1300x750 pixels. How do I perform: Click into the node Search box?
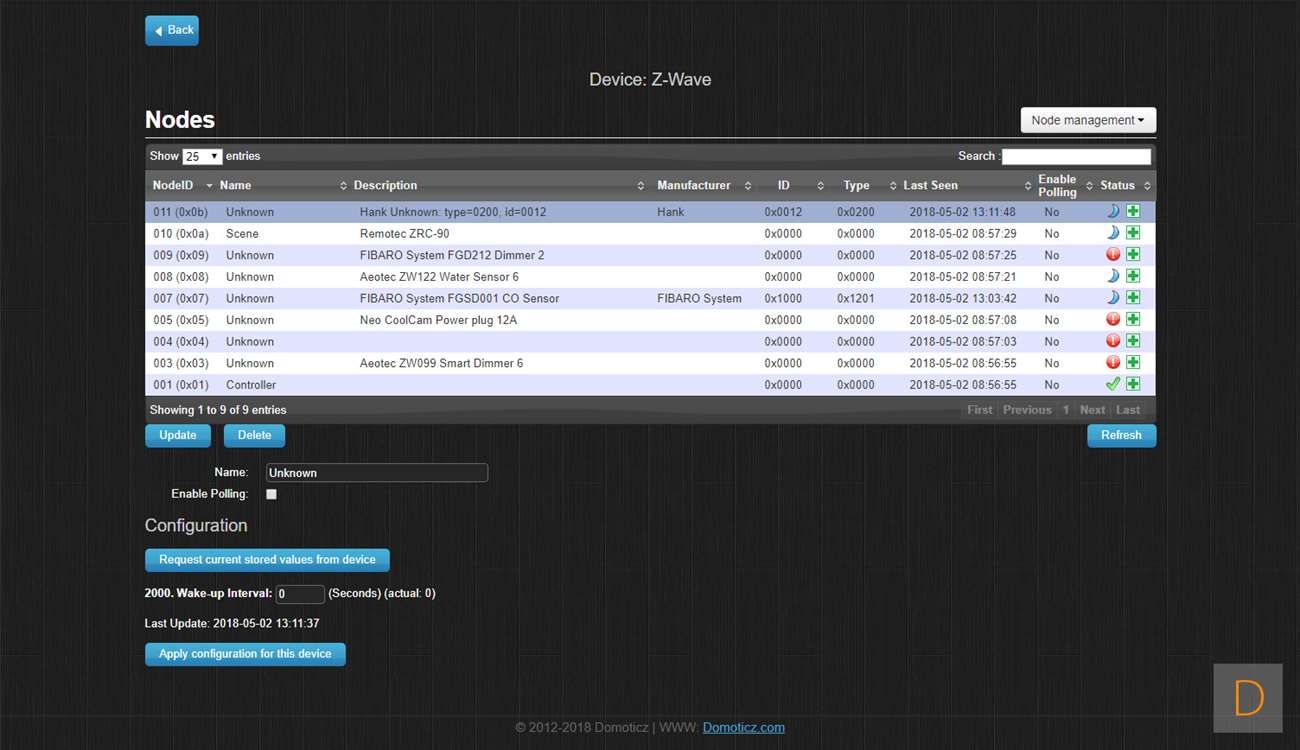click(1076, 157)
